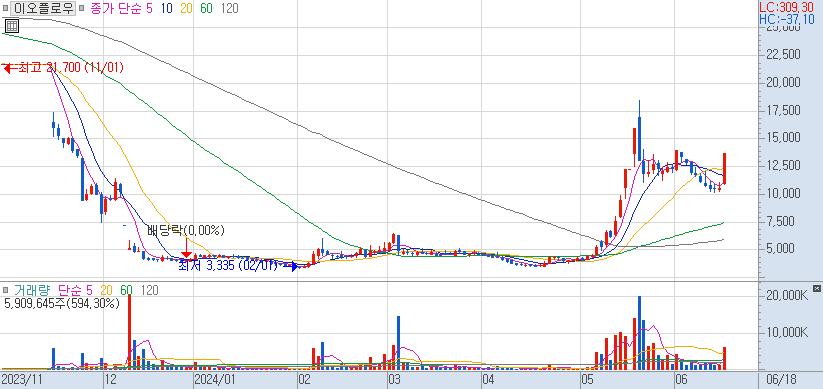
Task: Click the small square left of 이오플로우
Action: point(6,8)
